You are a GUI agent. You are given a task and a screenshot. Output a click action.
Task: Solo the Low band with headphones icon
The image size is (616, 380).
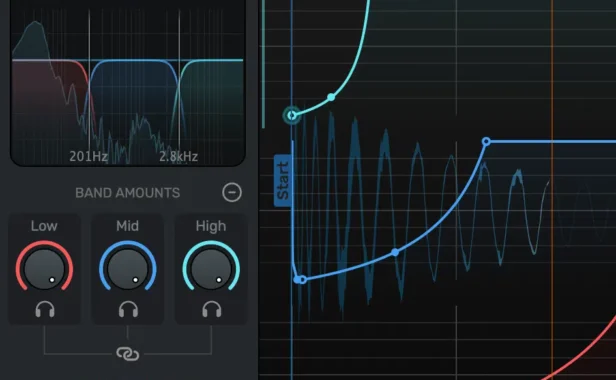(x=45, y=309)
